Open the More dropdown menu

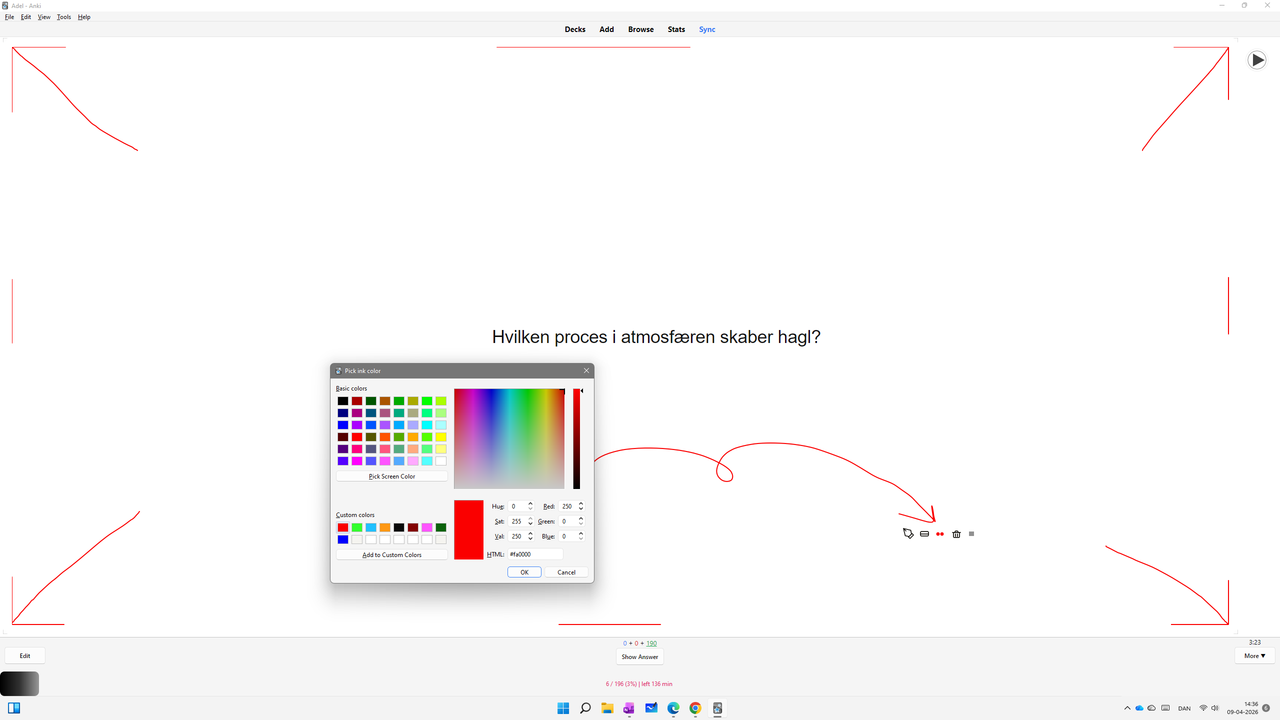(x=1254, y=656)
